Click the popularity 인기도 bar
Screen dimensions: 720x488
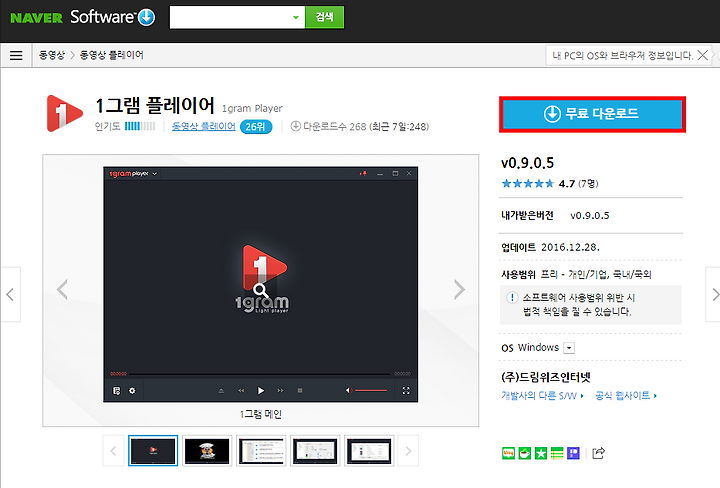[140, 126]
